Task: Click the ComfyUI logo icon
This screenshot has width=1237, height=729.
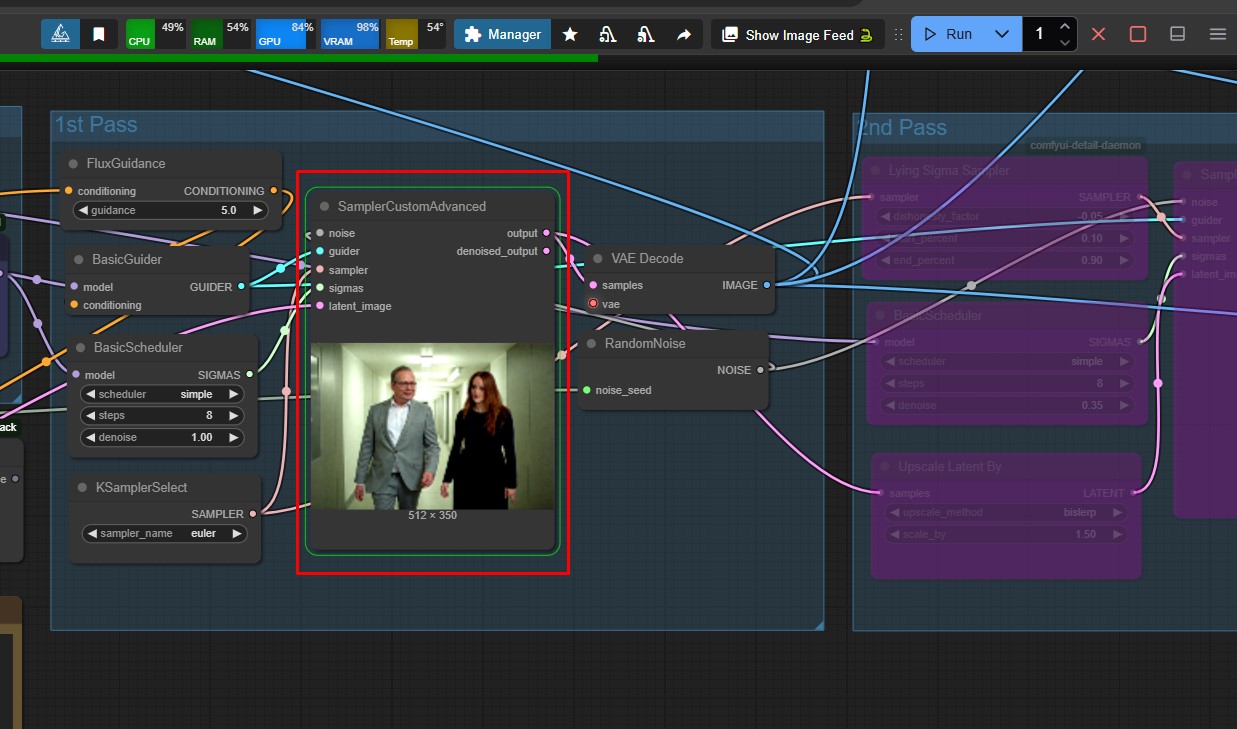Action: click(x=60, y=34)
